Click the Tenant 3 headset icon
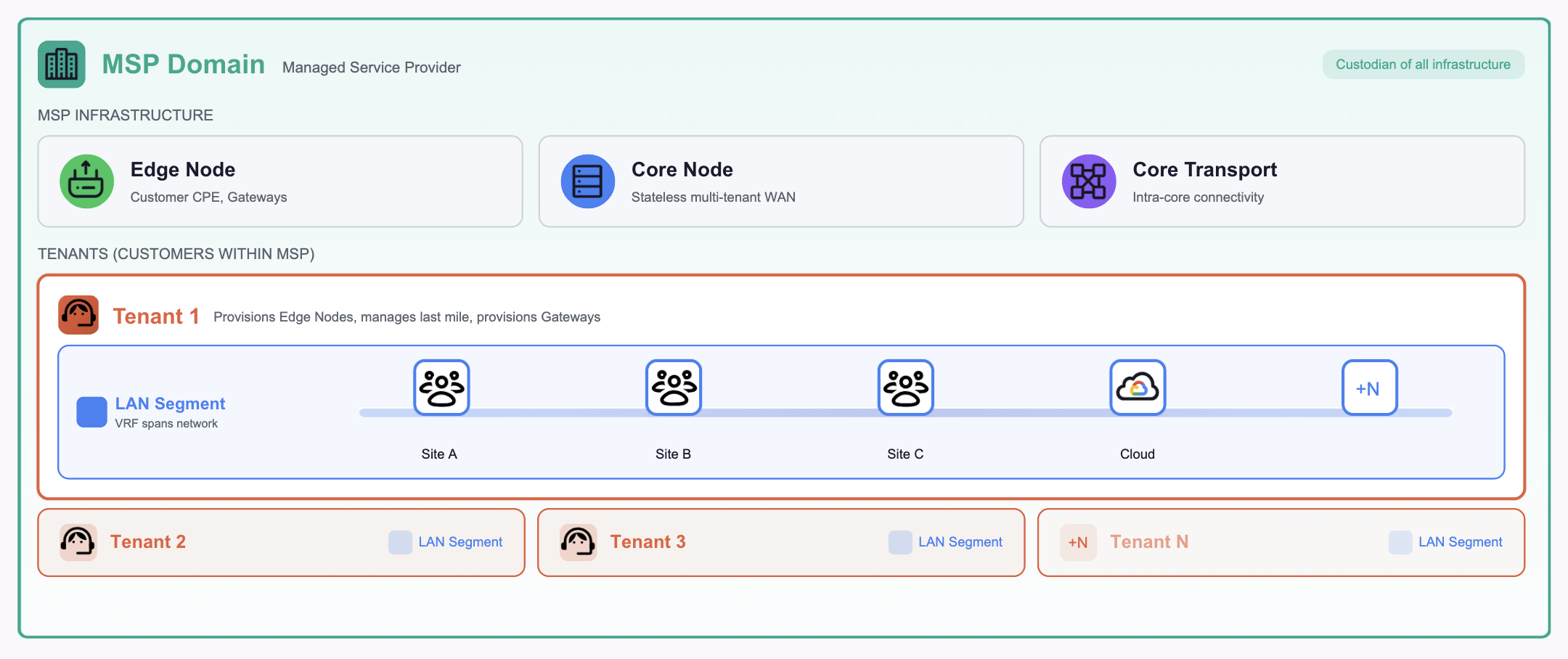The width and height of the screenshot is (1568, 659). (579, 542)
